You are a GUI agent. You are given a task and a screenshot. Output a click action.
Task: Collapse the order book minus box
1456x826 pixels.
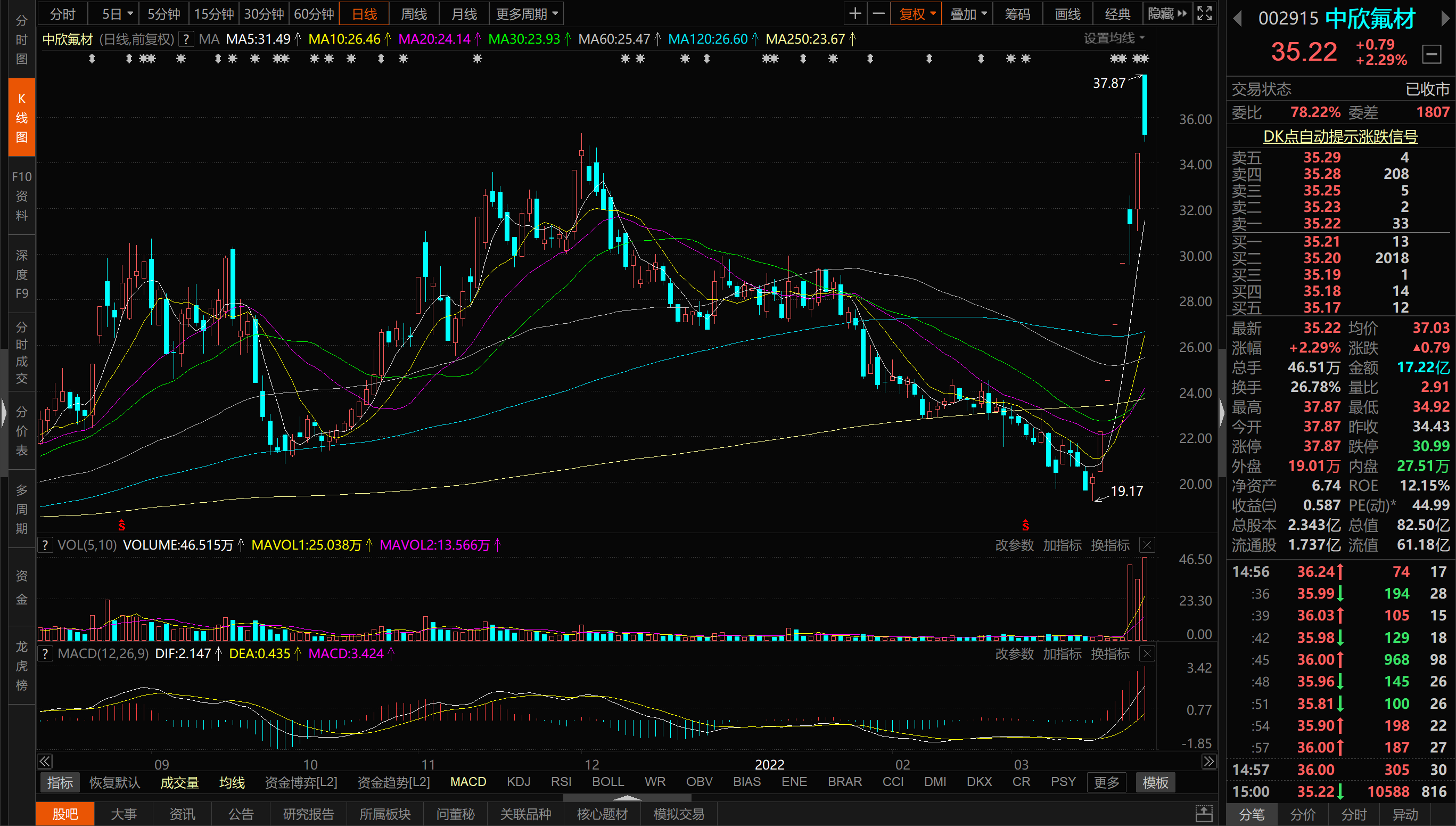coord(1432,54)
